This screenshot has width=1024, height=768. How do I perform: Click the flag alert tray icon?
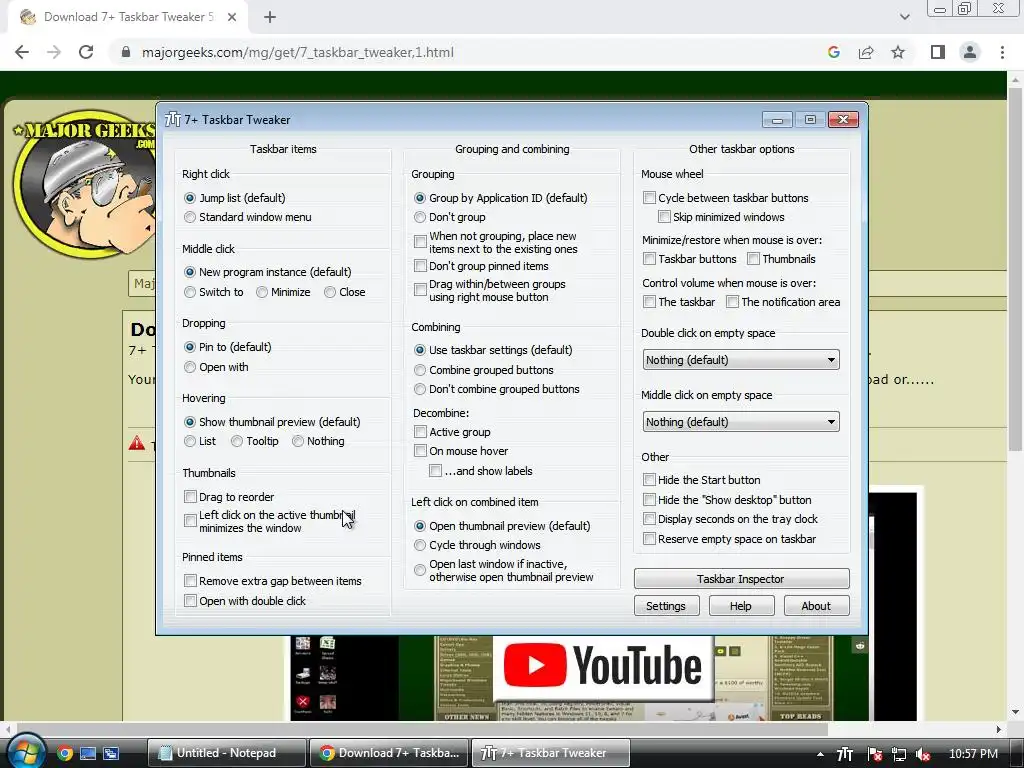pos(874,754)
